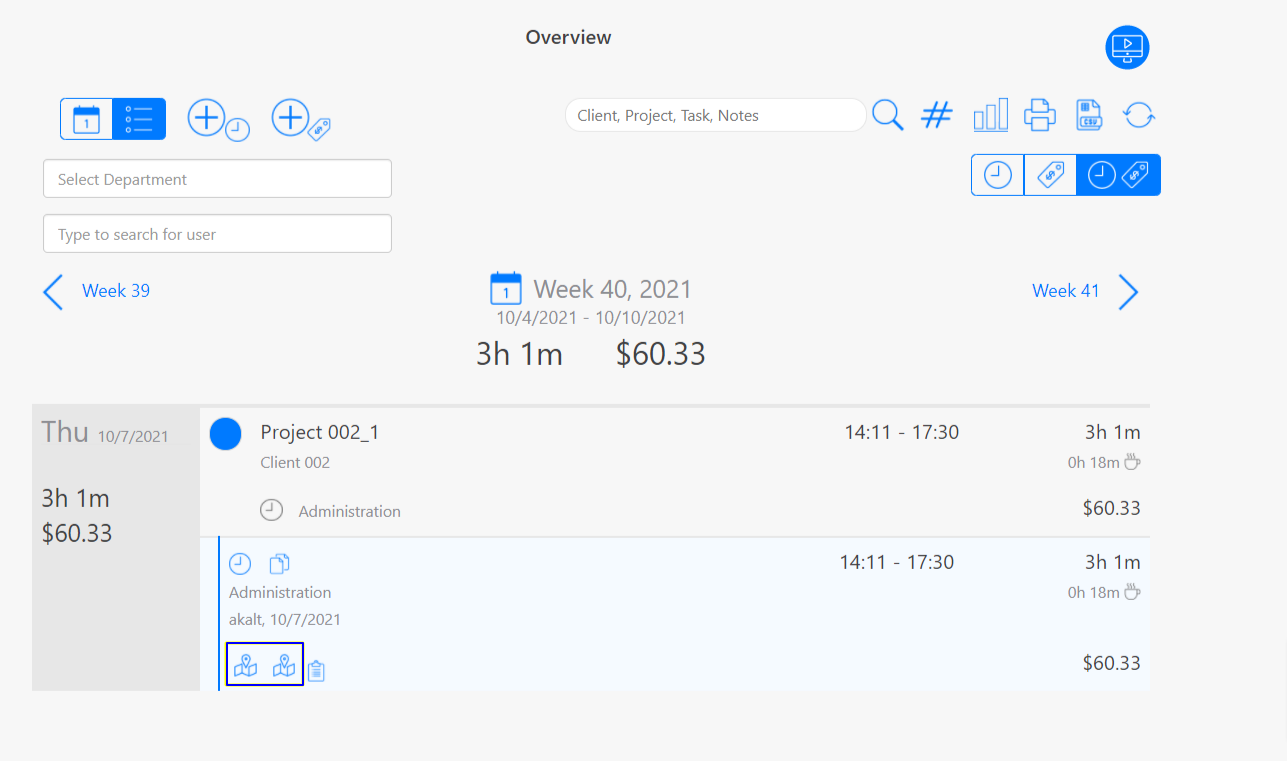Show only expenses with price tag toggle
Image resolution: width=1287 pixels, height=761 pixels.
(x=1050, y=175)
